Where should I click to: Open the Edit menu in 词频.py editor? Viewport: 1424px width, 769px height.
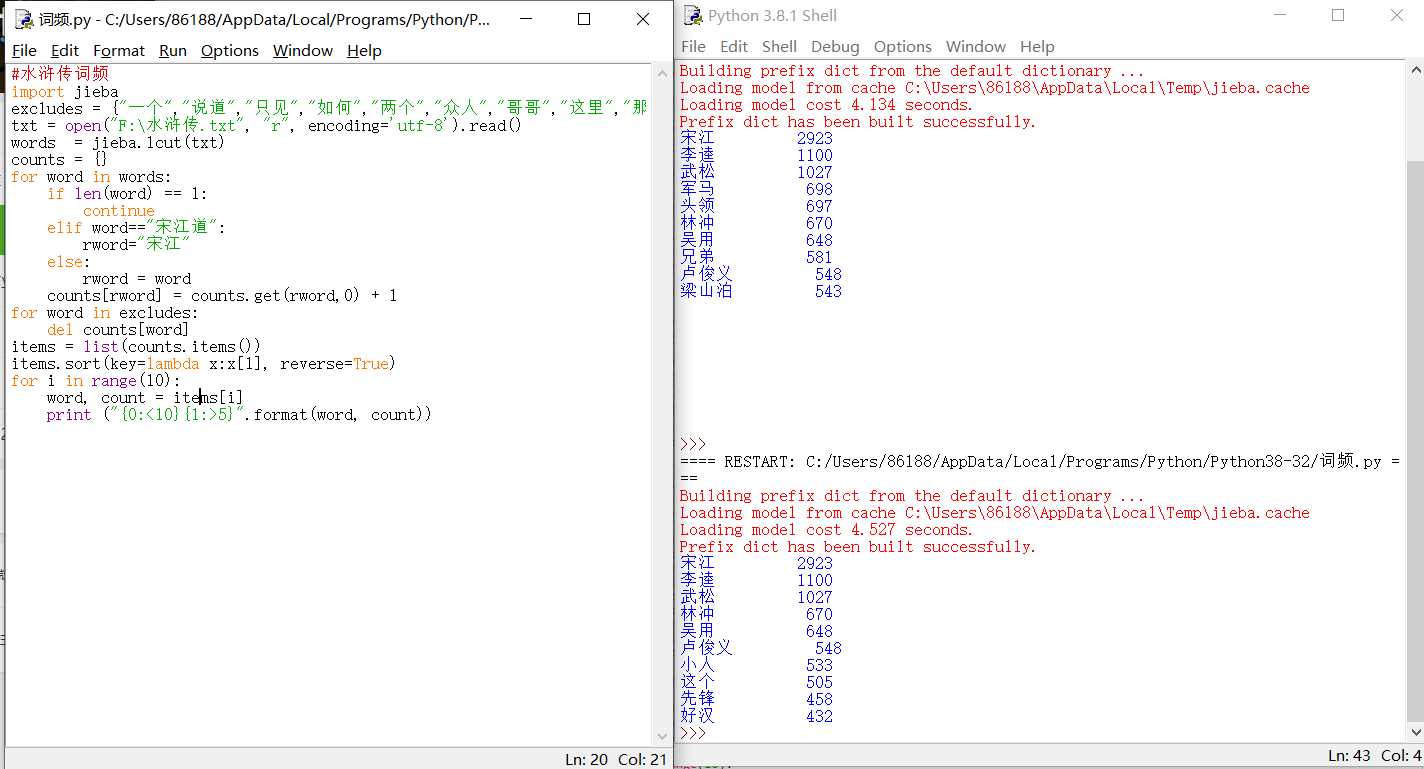tap(65, 50)
